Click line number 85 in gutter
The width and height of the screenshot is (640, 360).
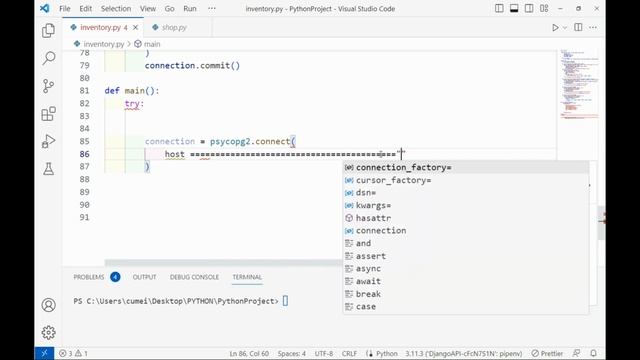click(x=84, y=141)
